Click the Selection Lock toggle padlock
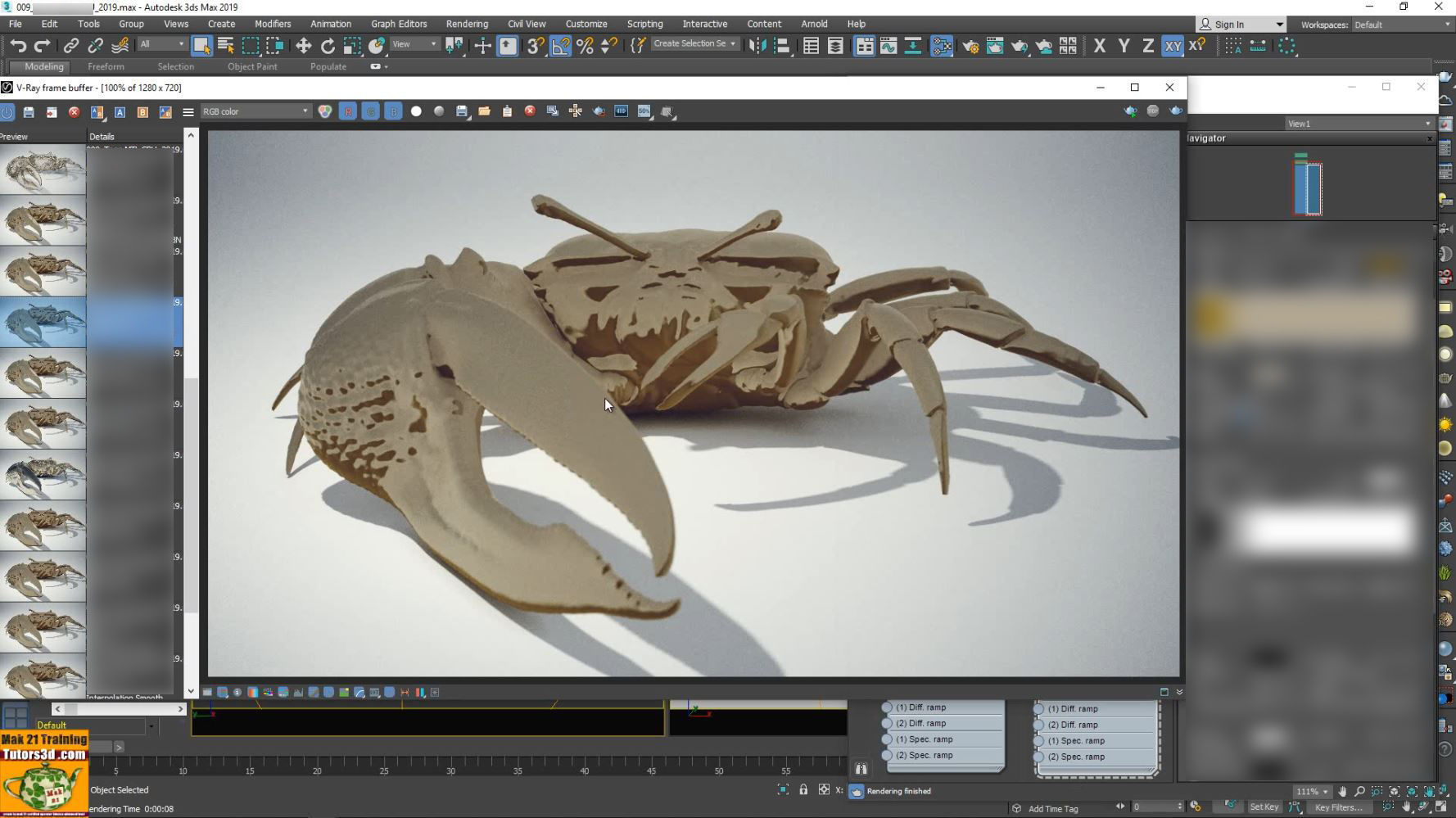The height and width of the screenshot is (818, 1456). [803, 790]
